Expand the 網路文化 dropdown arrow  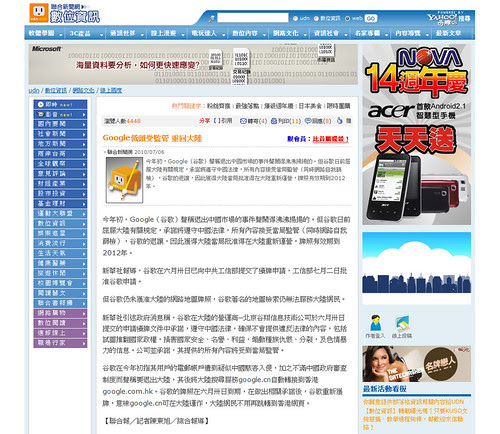(305, 34)
